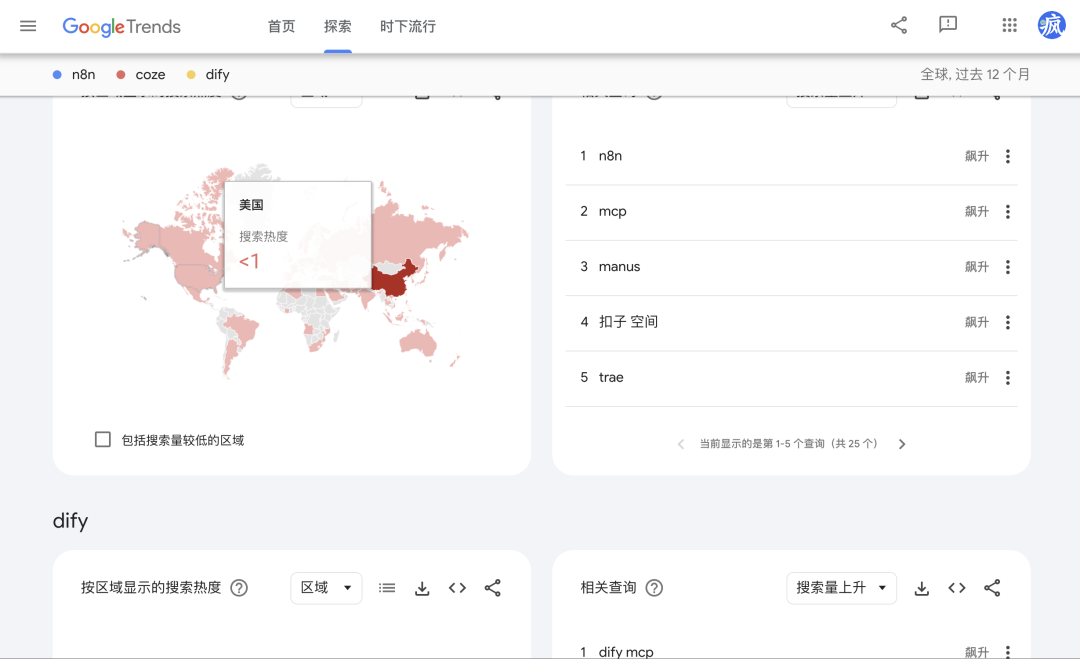Go to next page of related queries
The image size is (1080, 659).
coord(902,444)
